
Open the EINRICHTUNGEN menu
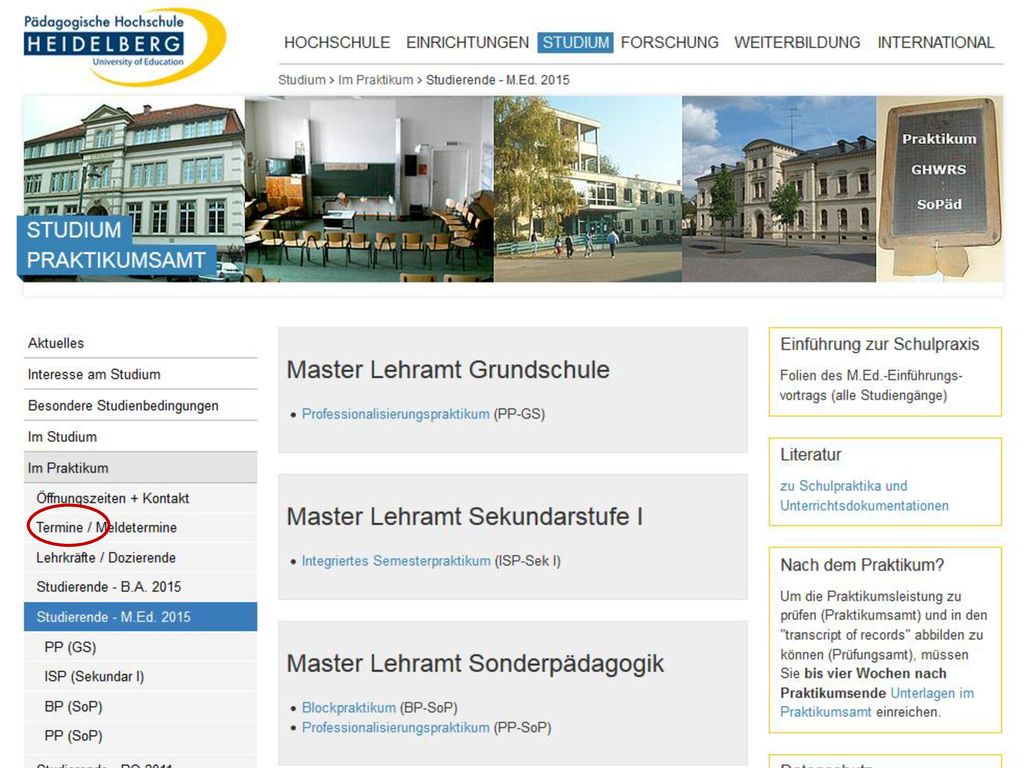click(x=468, y=42)
